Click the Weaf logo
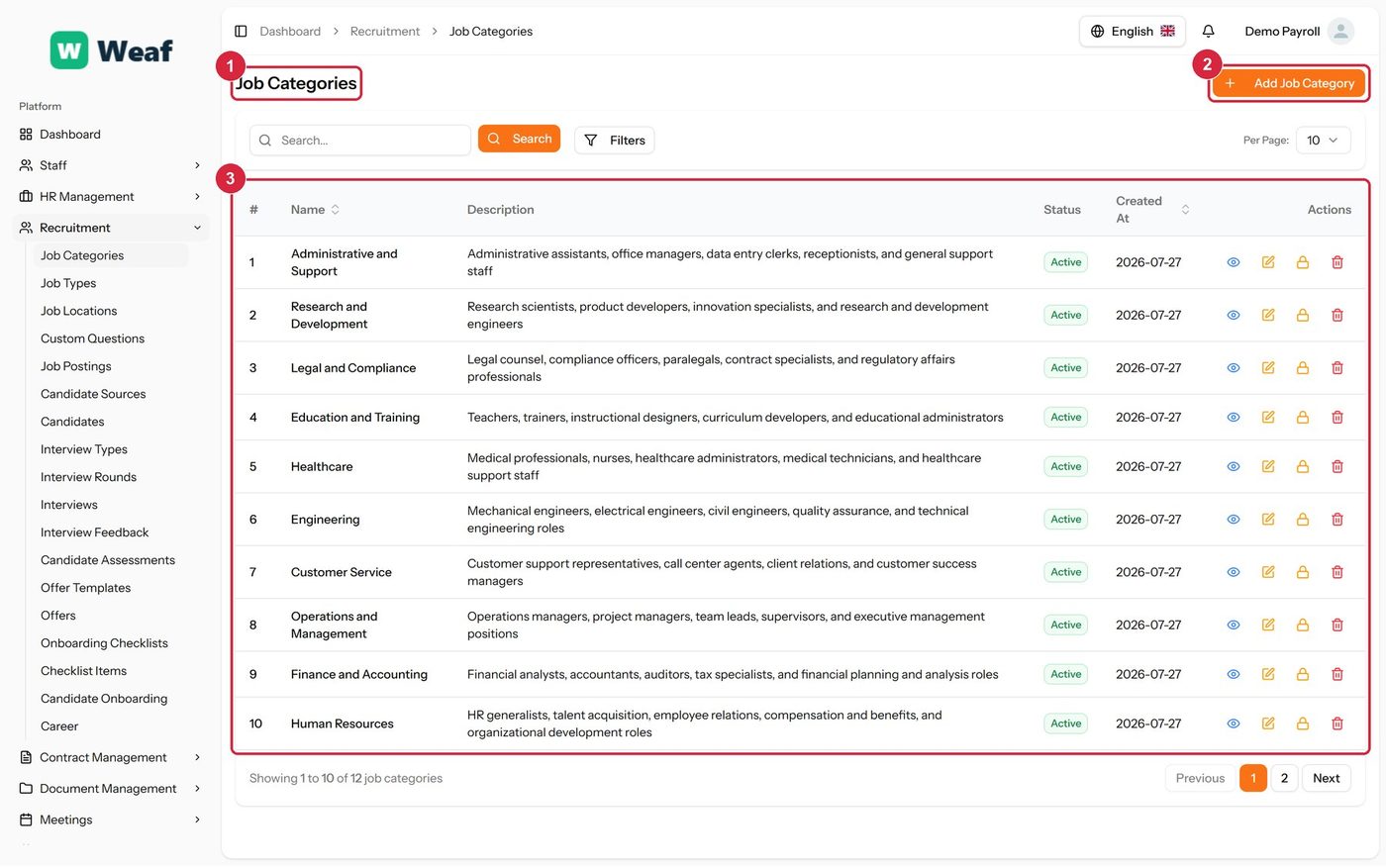This screenshot has height=868, width=1386. coord(112,50)
